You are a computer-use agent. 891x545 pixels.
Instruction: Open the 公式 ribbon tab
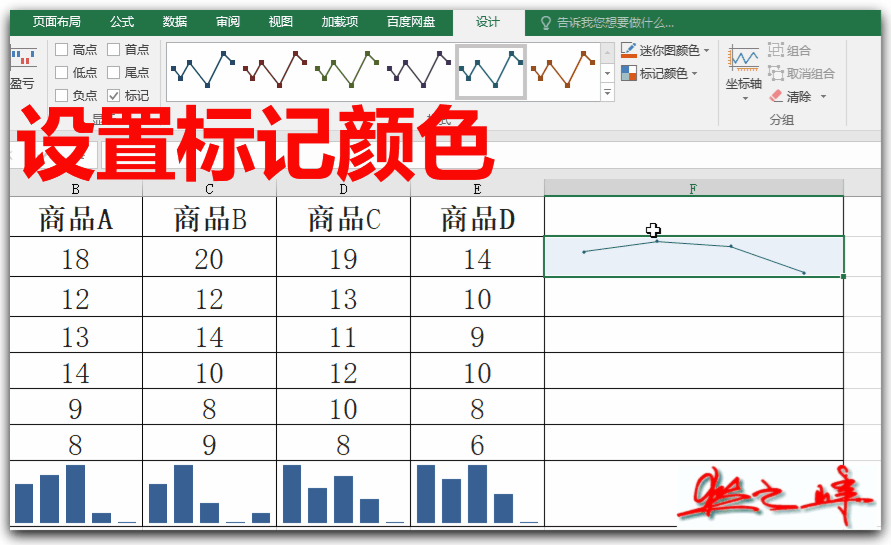122,22
